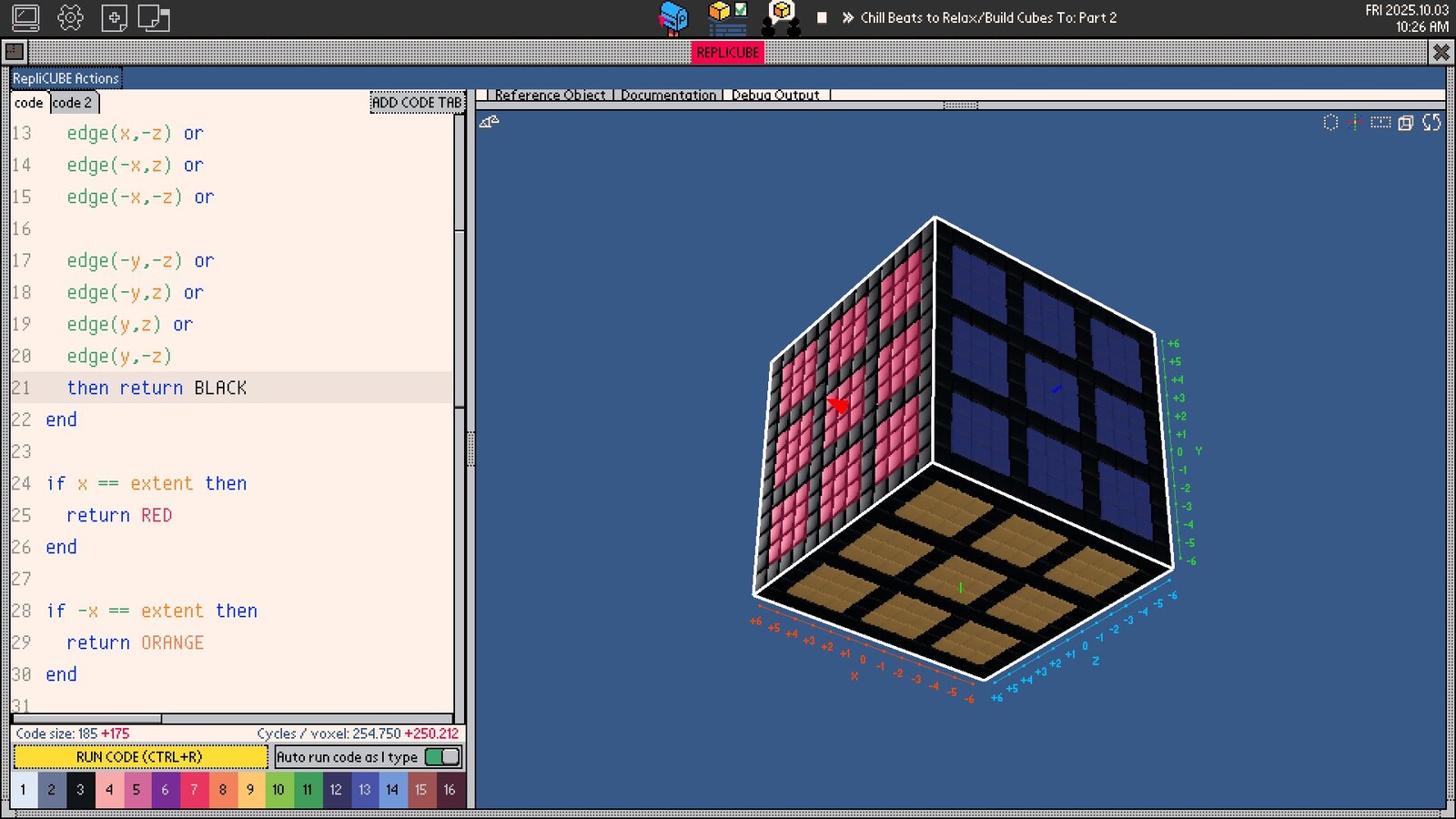Image resolution: width=1456 pixels, height=819 pixels.
Task: Click the 3D panel top resize handle
Action: click(960, 106)
